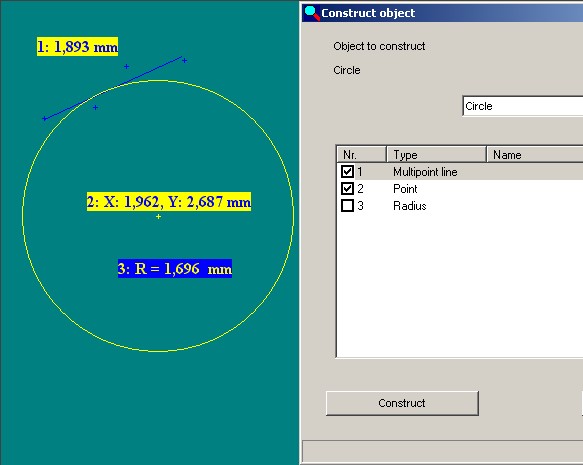
Task: Click the Construct object title bar
Action: tap(442, 13)
